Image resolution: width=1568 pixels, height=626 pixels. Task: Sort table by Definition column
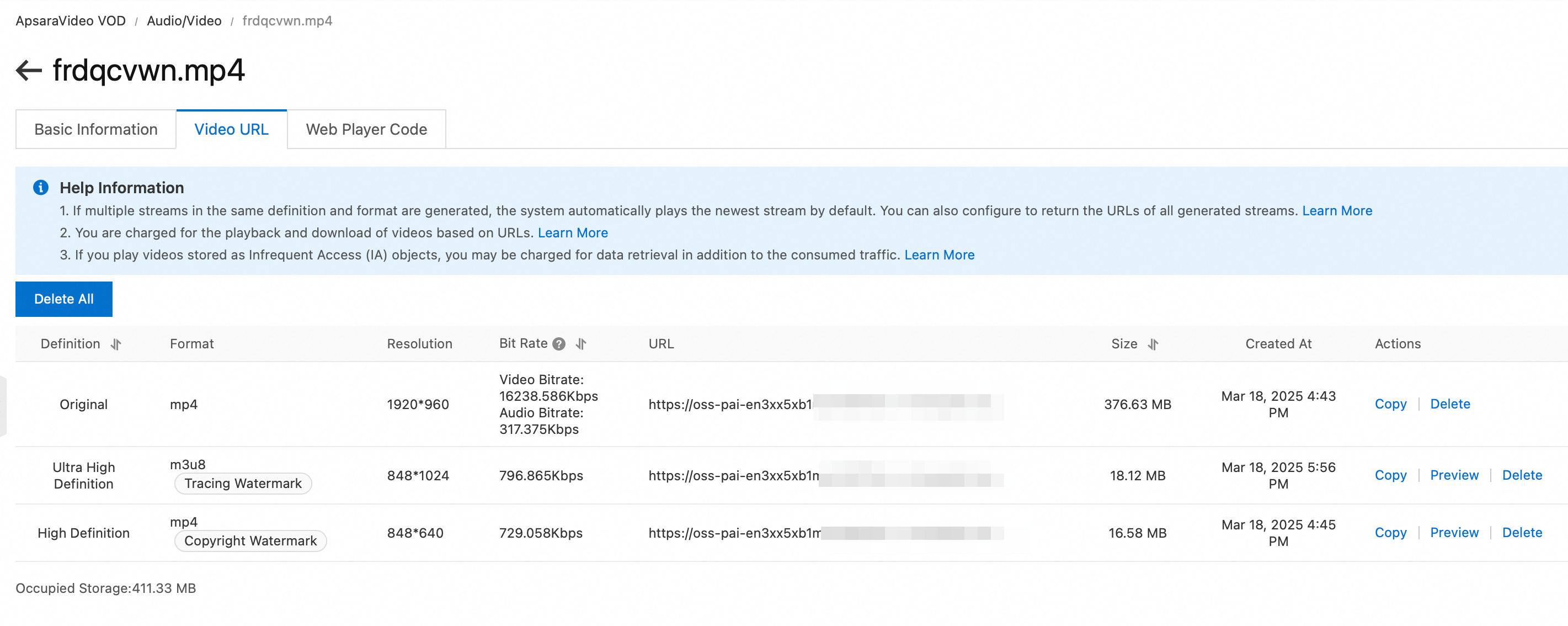(116, 344)
